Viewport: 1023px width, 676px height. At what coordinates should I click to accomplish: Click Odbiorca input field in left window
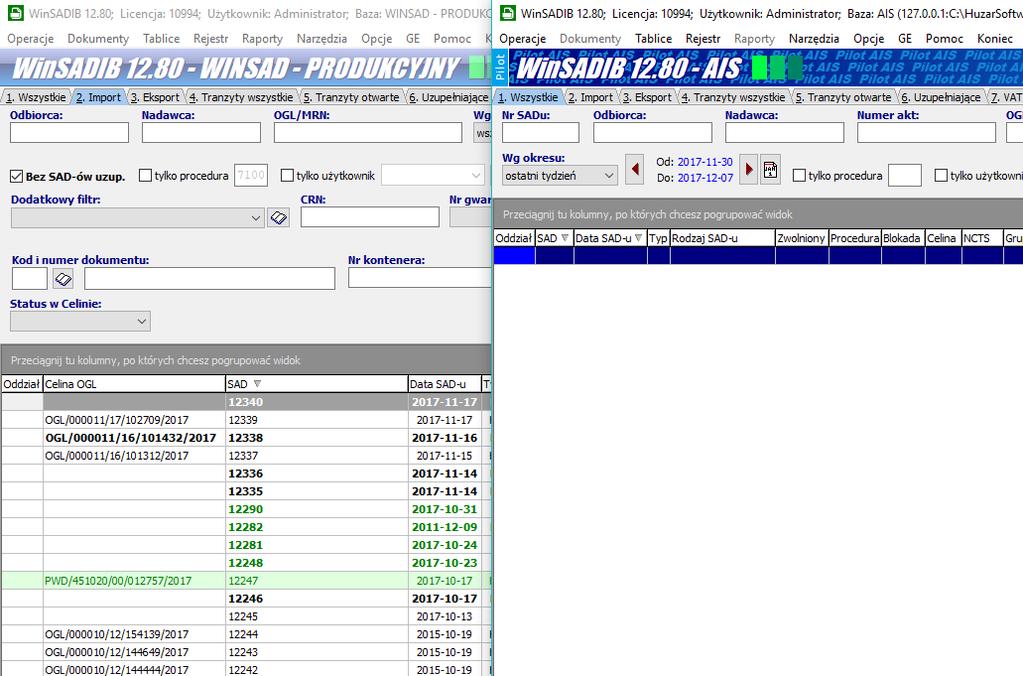coord(69,133)
